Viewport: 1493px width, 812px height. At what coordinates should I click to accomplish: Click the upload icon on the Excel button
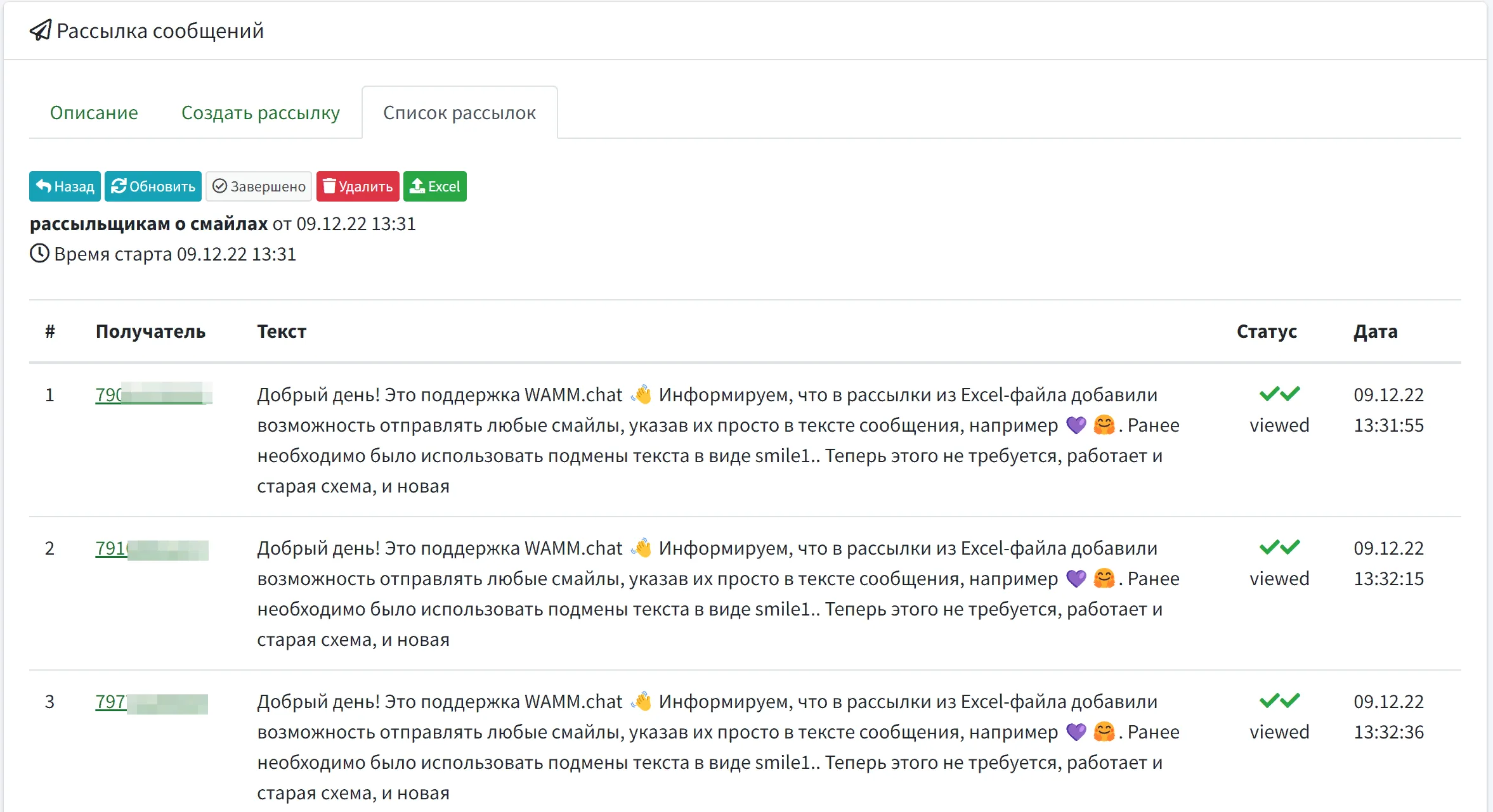point(417,186)
